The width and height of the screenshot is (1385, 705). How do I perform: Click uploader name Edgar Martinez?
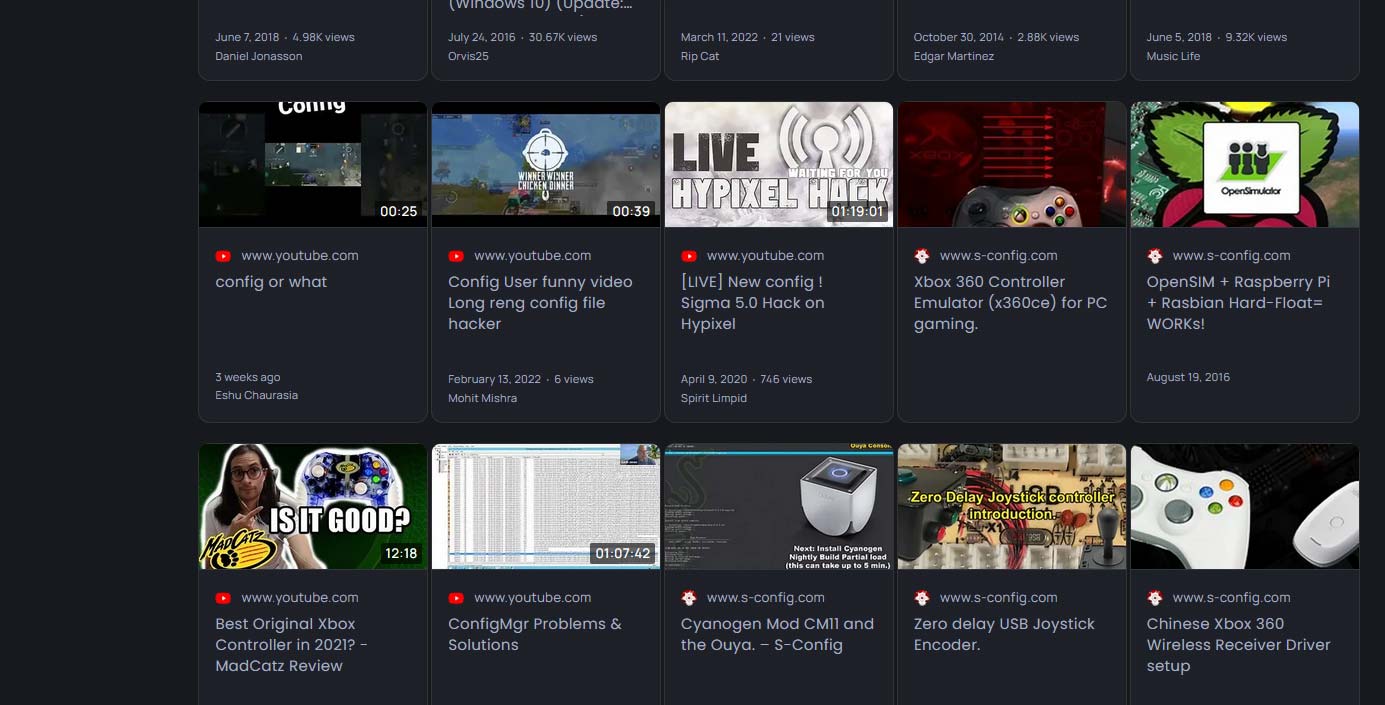[954, 56]
